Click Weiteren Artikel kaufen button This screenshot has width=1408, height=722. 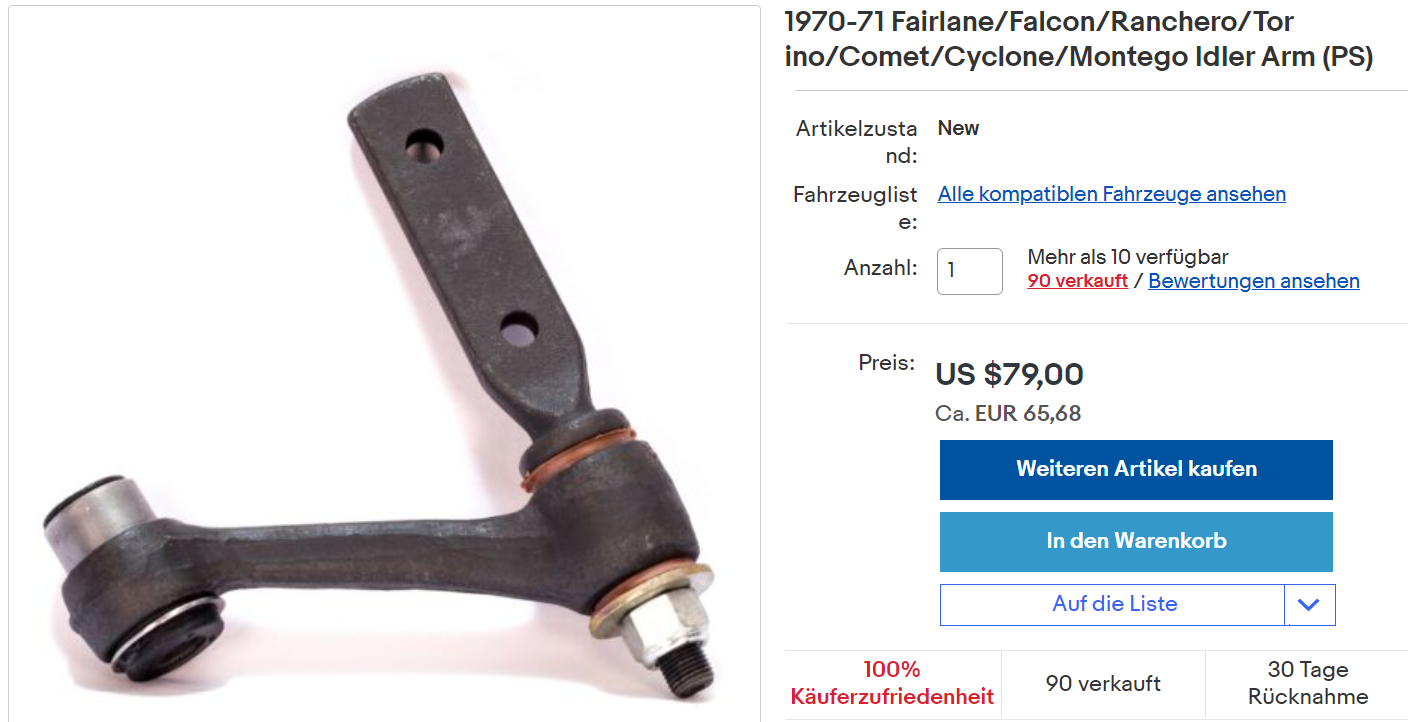pyautogui.click(x=1136, y=469)
